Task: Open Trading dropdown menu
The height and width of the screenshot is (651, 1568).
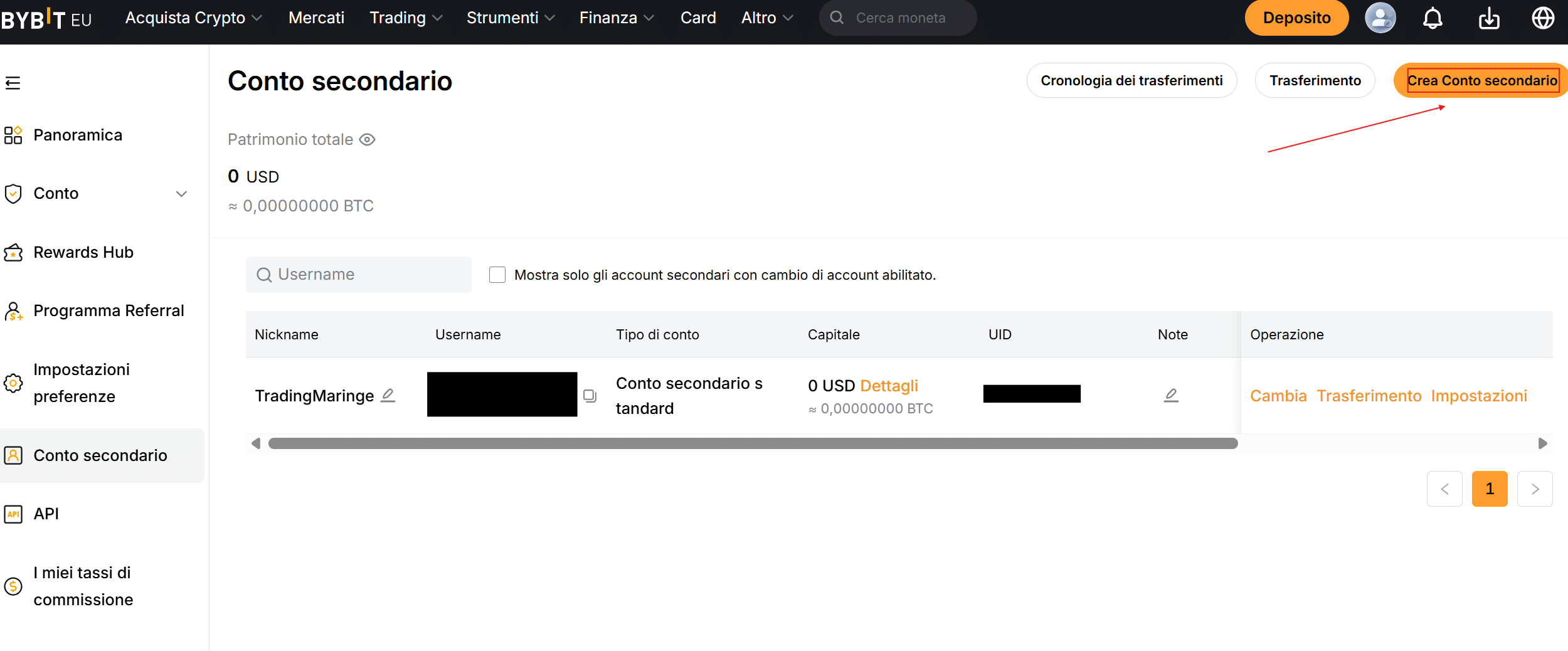Action: click(406, 18)
